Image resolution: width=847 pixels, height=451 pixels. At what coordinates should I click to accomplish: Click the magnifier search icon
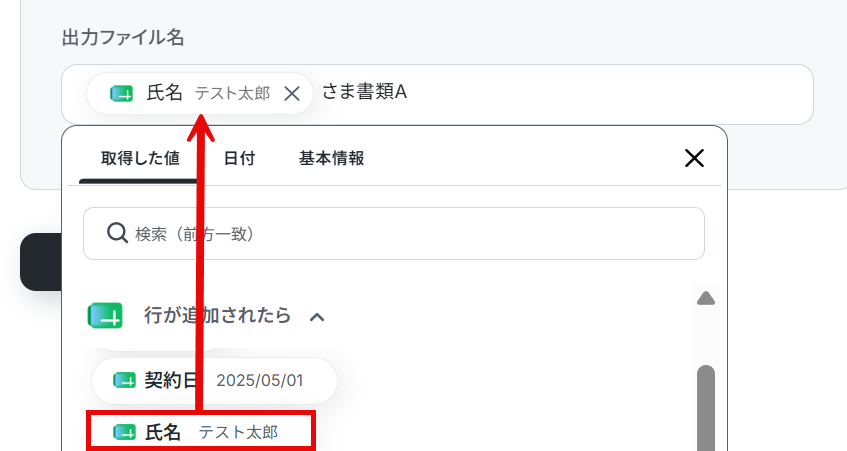[117, 233]
